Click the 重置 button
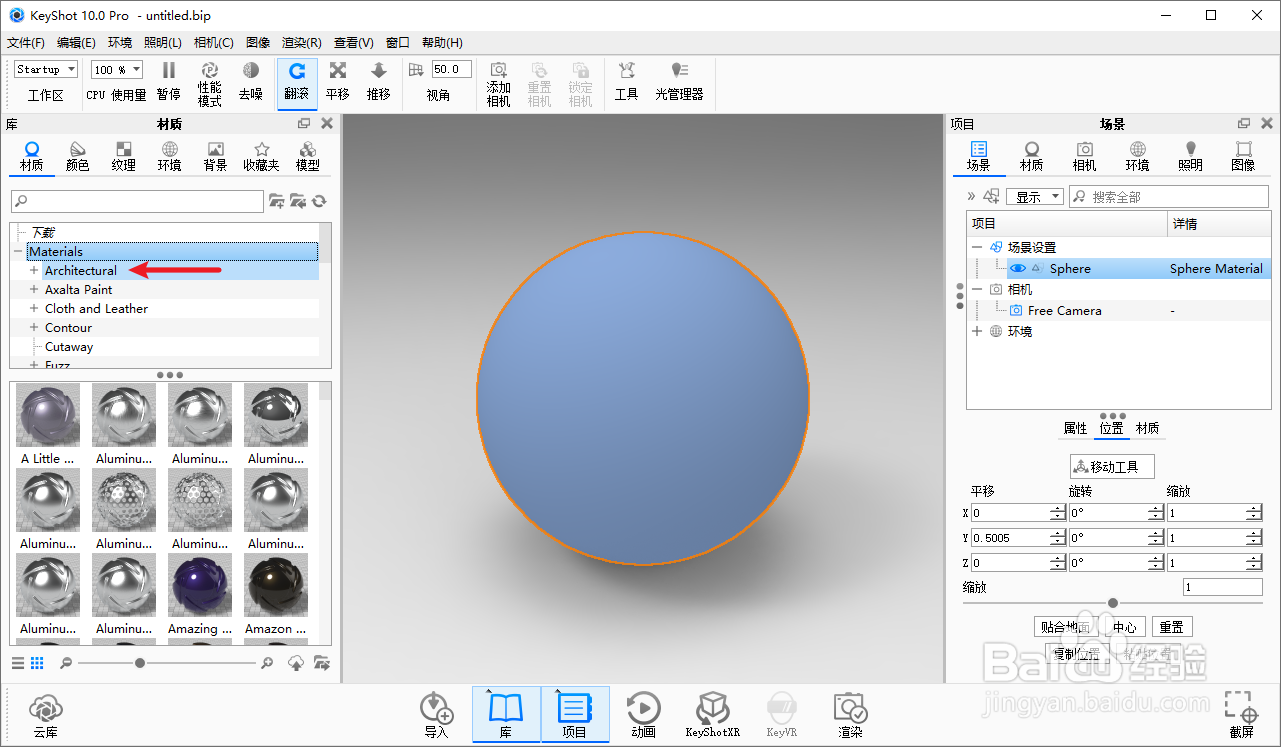1281x747 pixels. [x=1172, y=627]
